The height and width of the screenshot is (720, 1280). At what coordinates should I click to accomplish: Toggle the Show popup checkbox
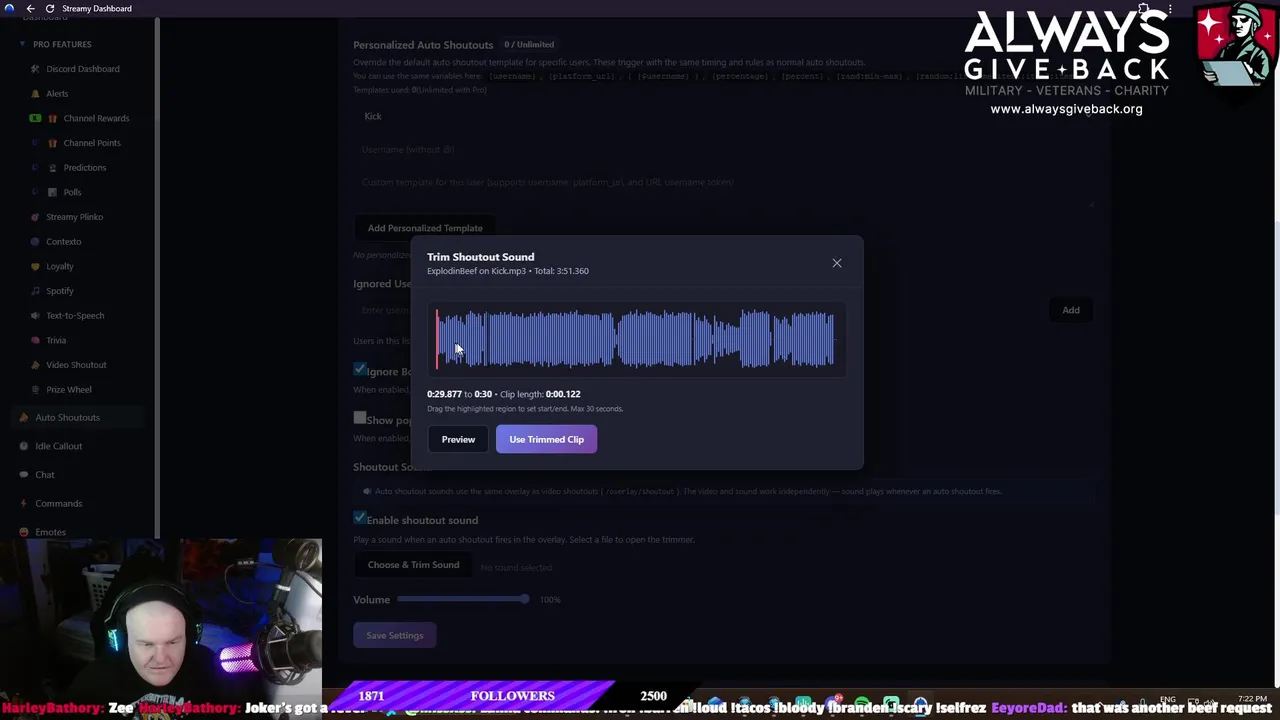pos(360,418)
